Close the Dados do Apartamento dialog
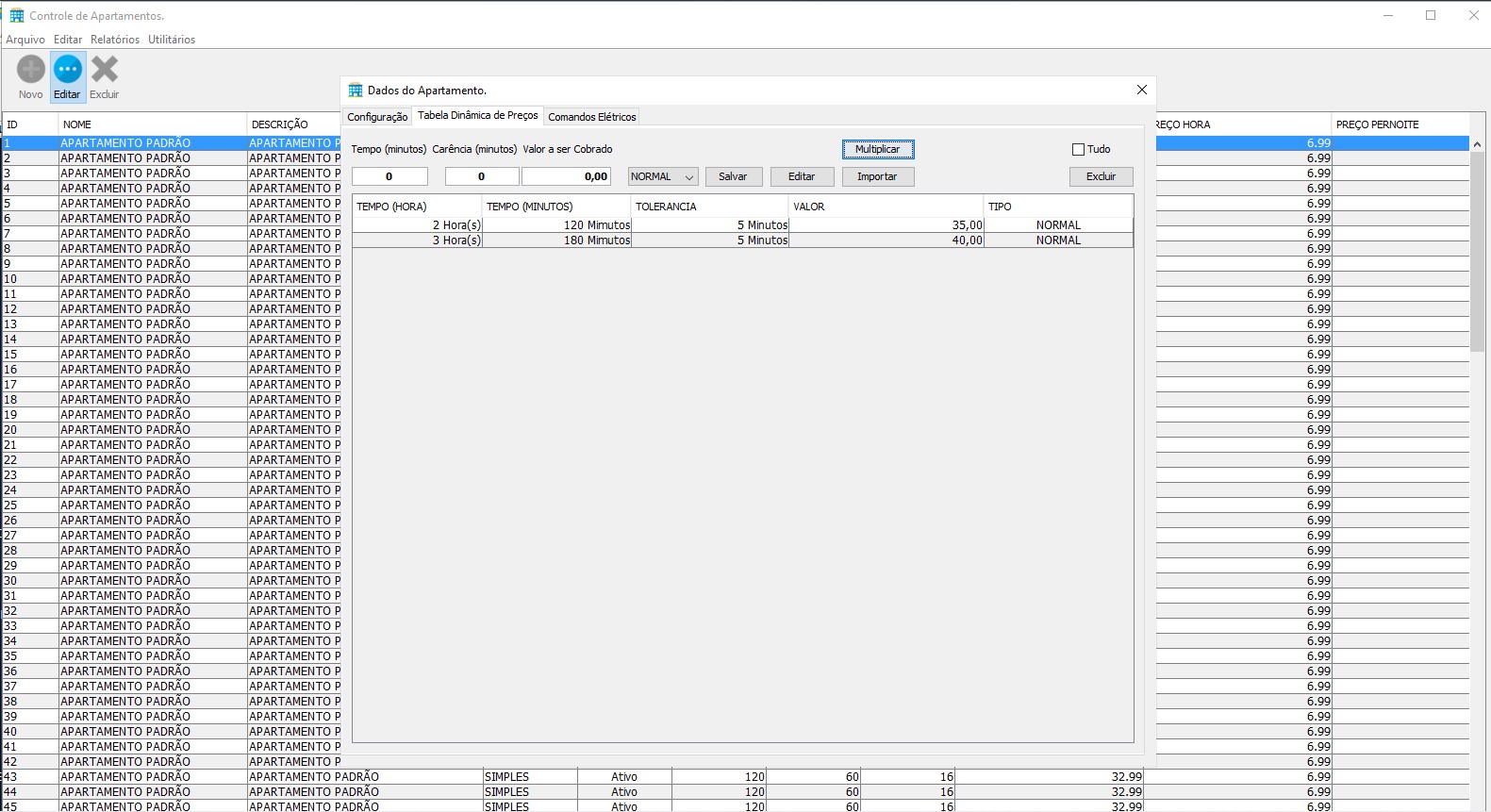Viewport: 1491px width, 812px height. (x=1141, y=90)
